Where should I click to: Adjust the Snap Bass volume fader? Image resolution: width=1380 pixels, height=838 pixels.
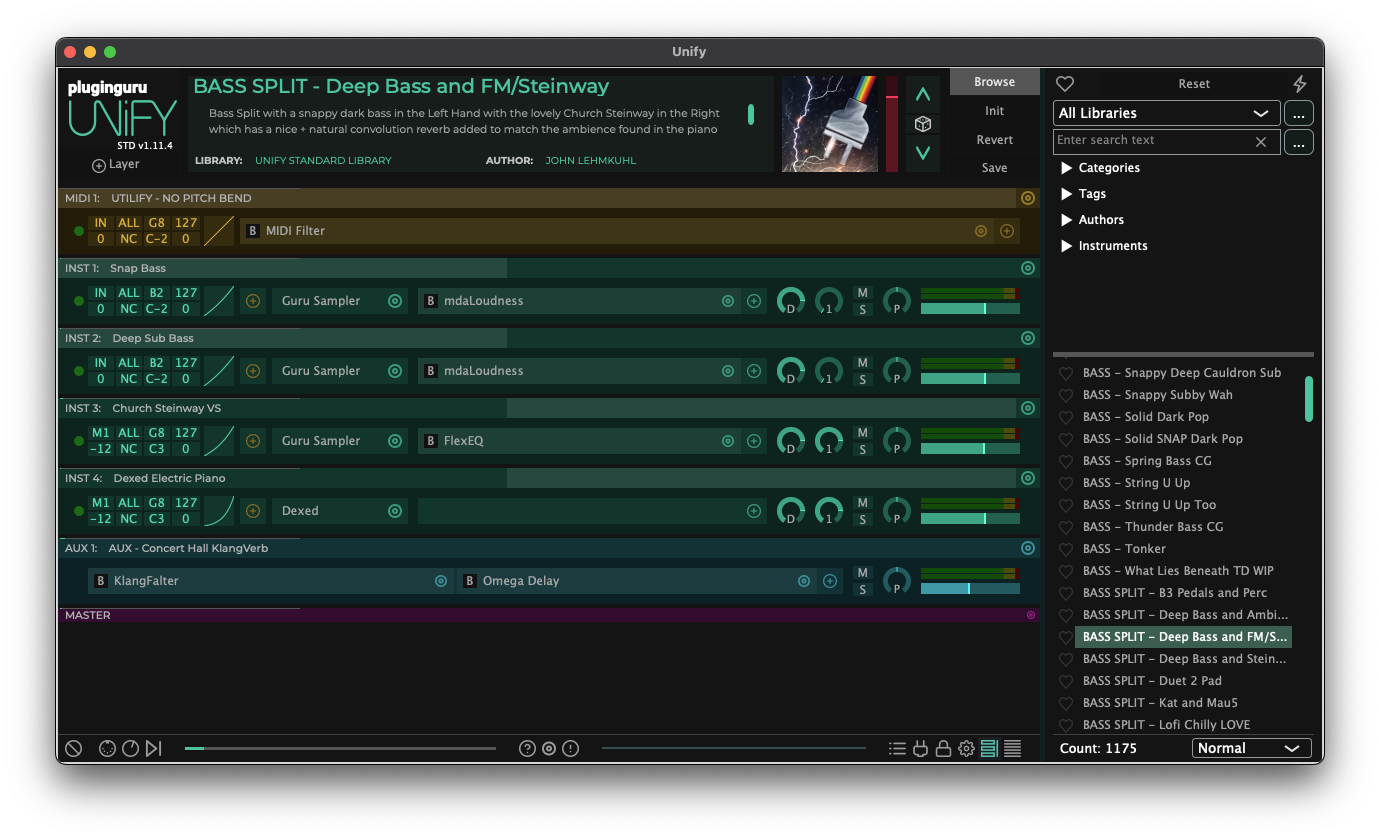click(970, 309)
